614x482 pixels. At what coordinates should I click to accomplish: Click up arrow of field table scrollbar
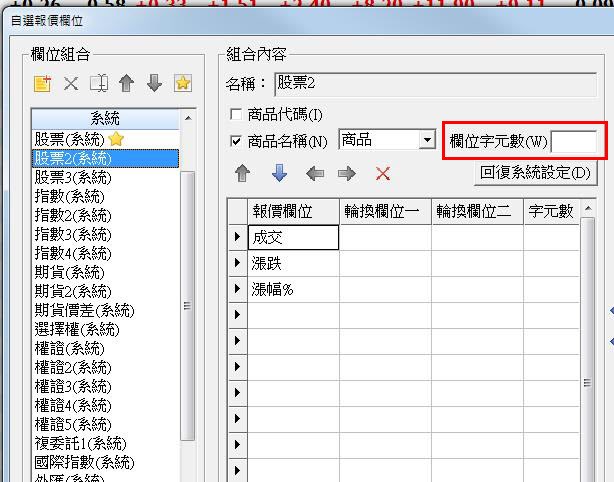point(588,208)
